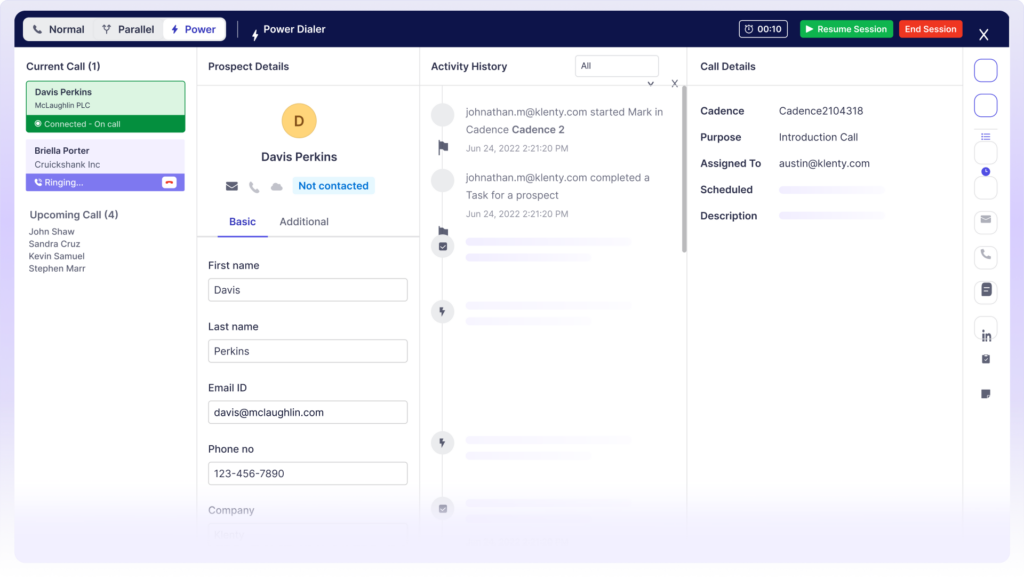
Task: Click the phone icon under Davis Perkins
Action: (254, 187)
